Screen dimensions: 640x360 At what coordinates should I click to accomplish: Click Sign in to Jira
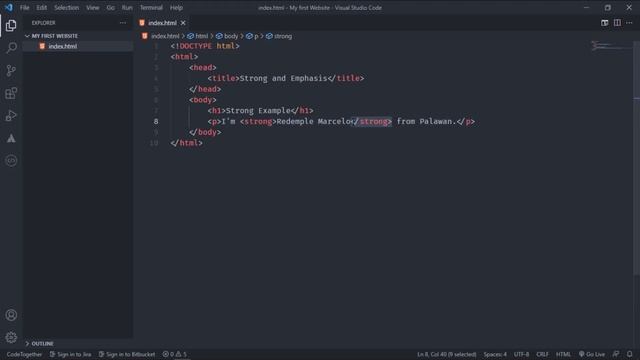pyautogui.click(x=71, y=354)
